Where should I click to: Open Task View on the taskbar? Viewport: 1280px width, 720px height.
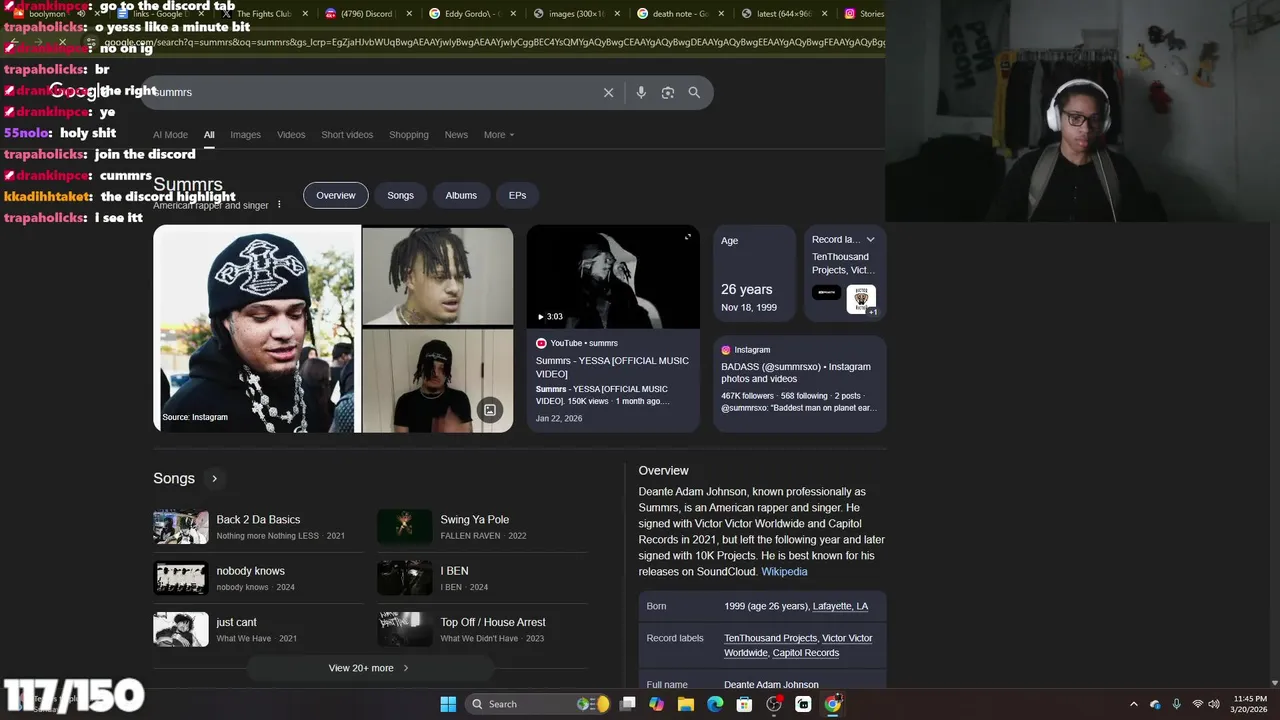pos(628,704)
